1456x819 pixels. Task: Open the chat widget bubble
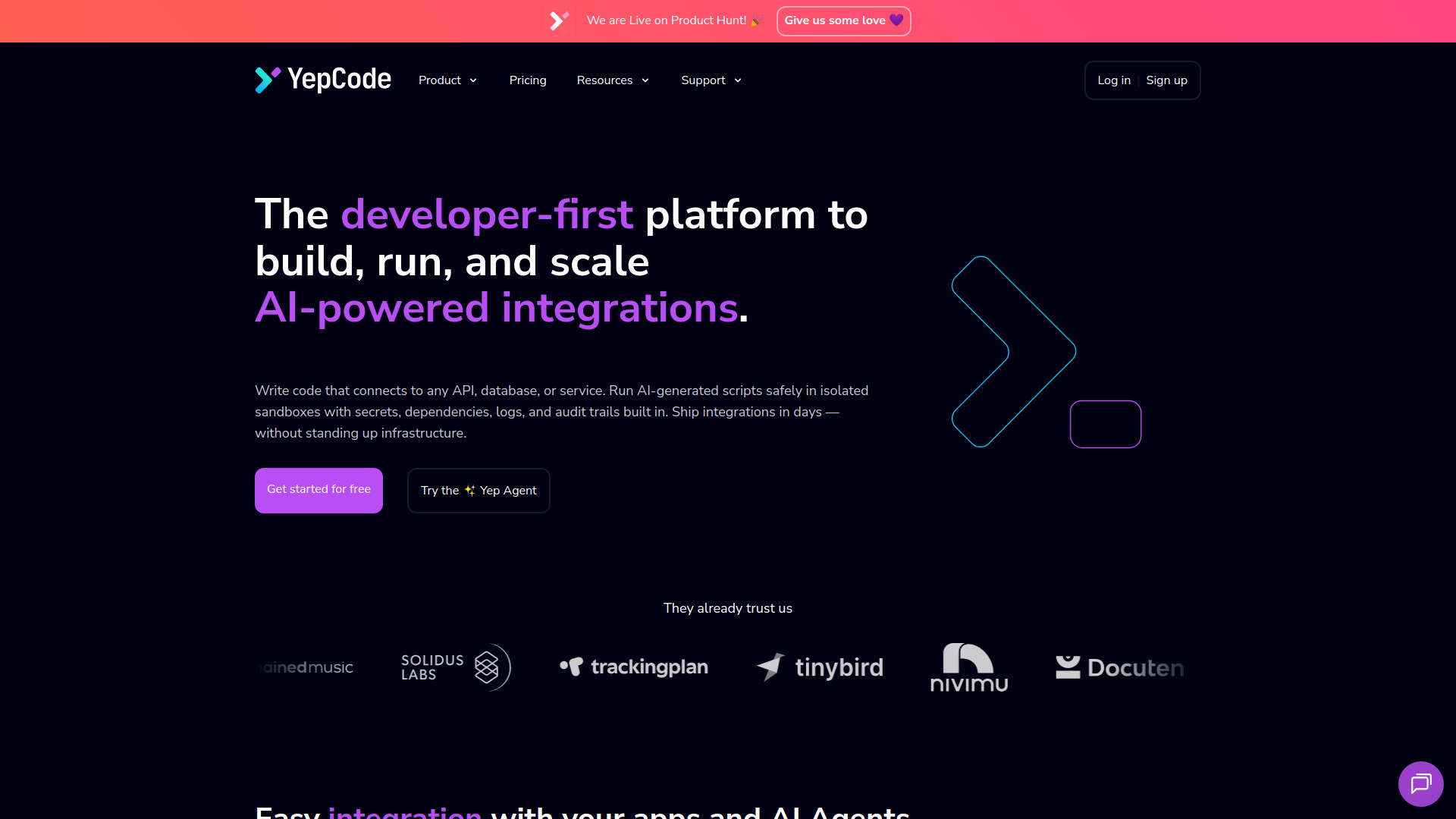(1421, 783)
